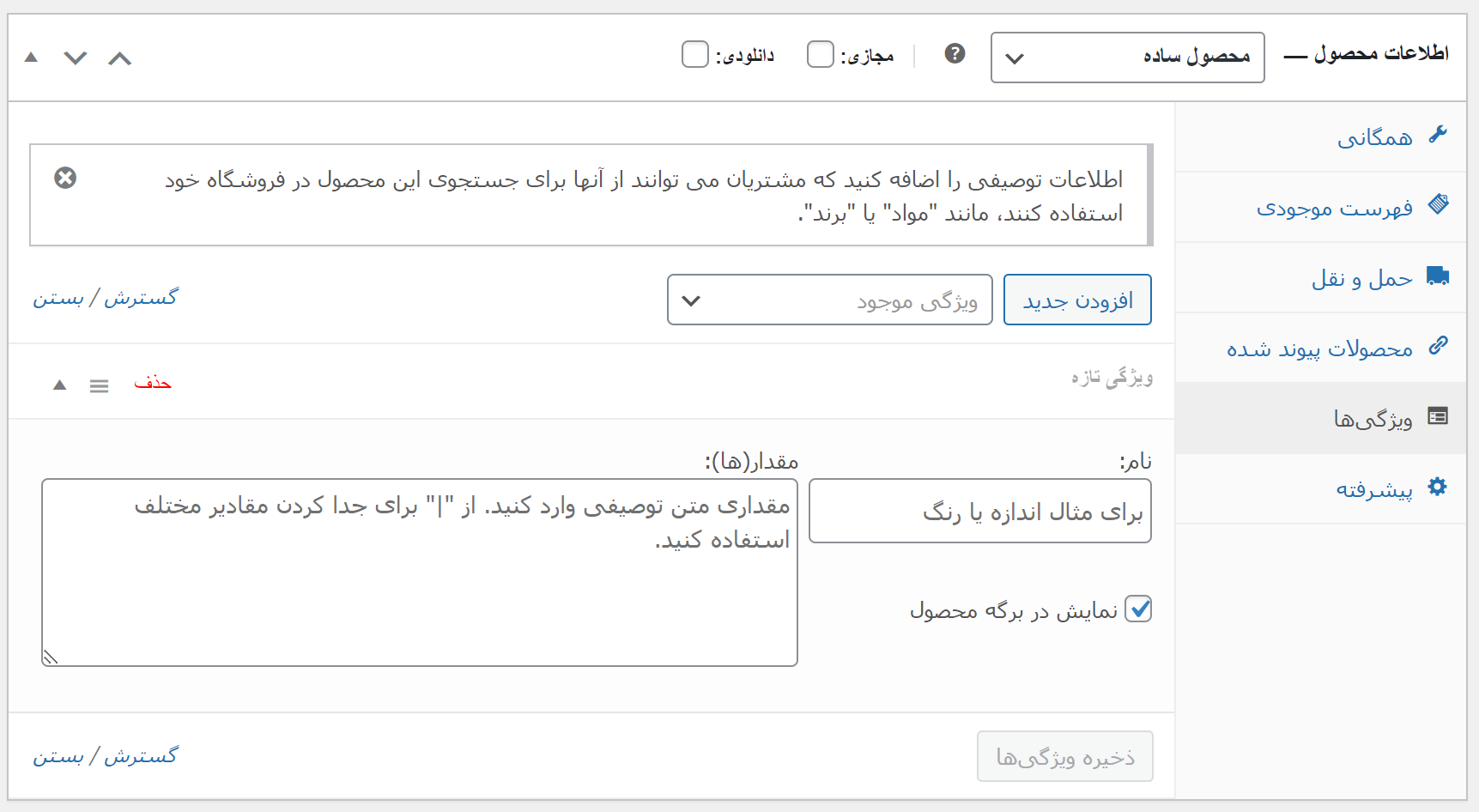This screenshot has width=1479, height=812.
Task: Click the ذخیره ویژگی‌ها button
Action: tap(1064, 756)
